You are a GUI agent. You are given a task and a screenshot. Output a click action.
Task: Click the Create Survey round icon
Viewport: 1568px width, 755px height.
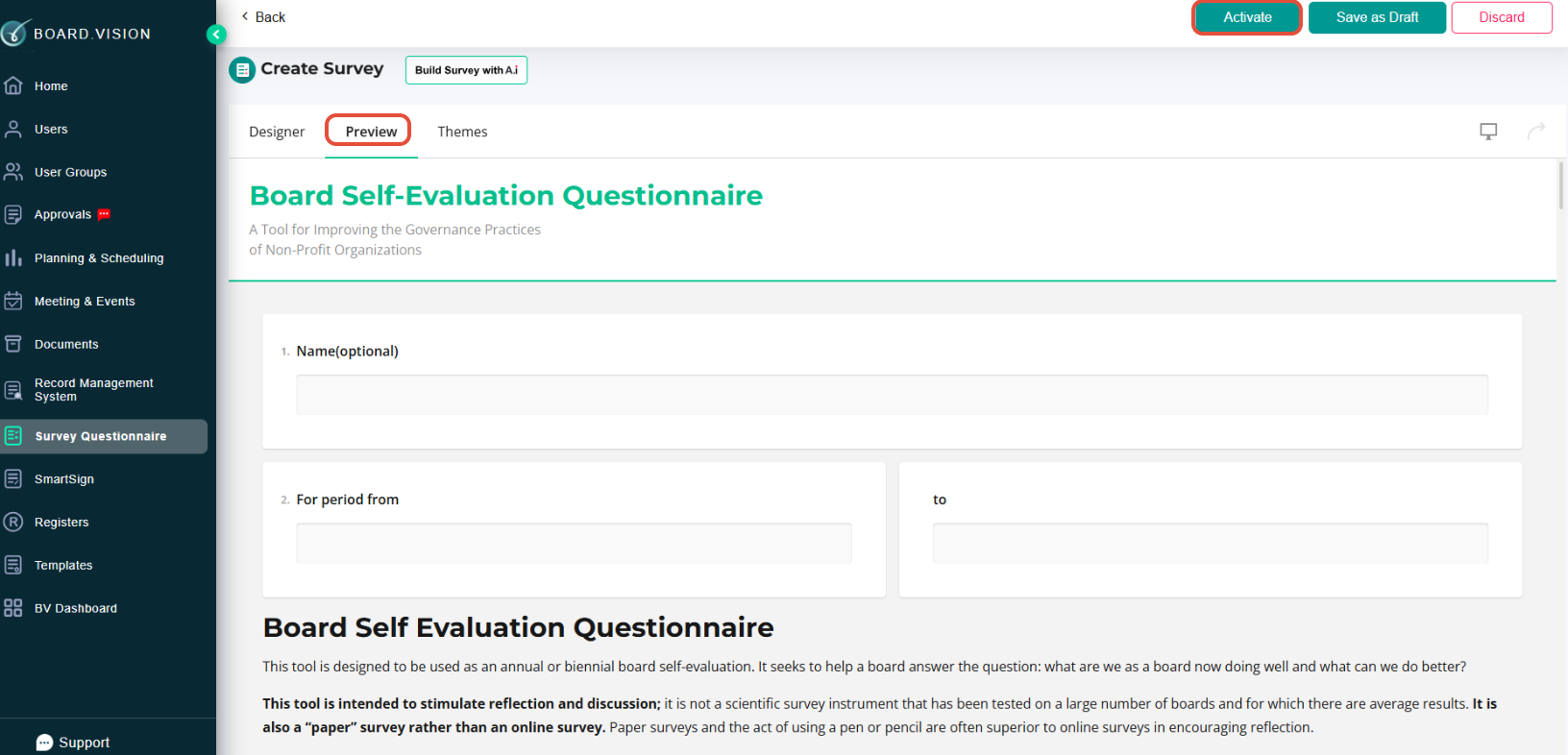point(242,70)
